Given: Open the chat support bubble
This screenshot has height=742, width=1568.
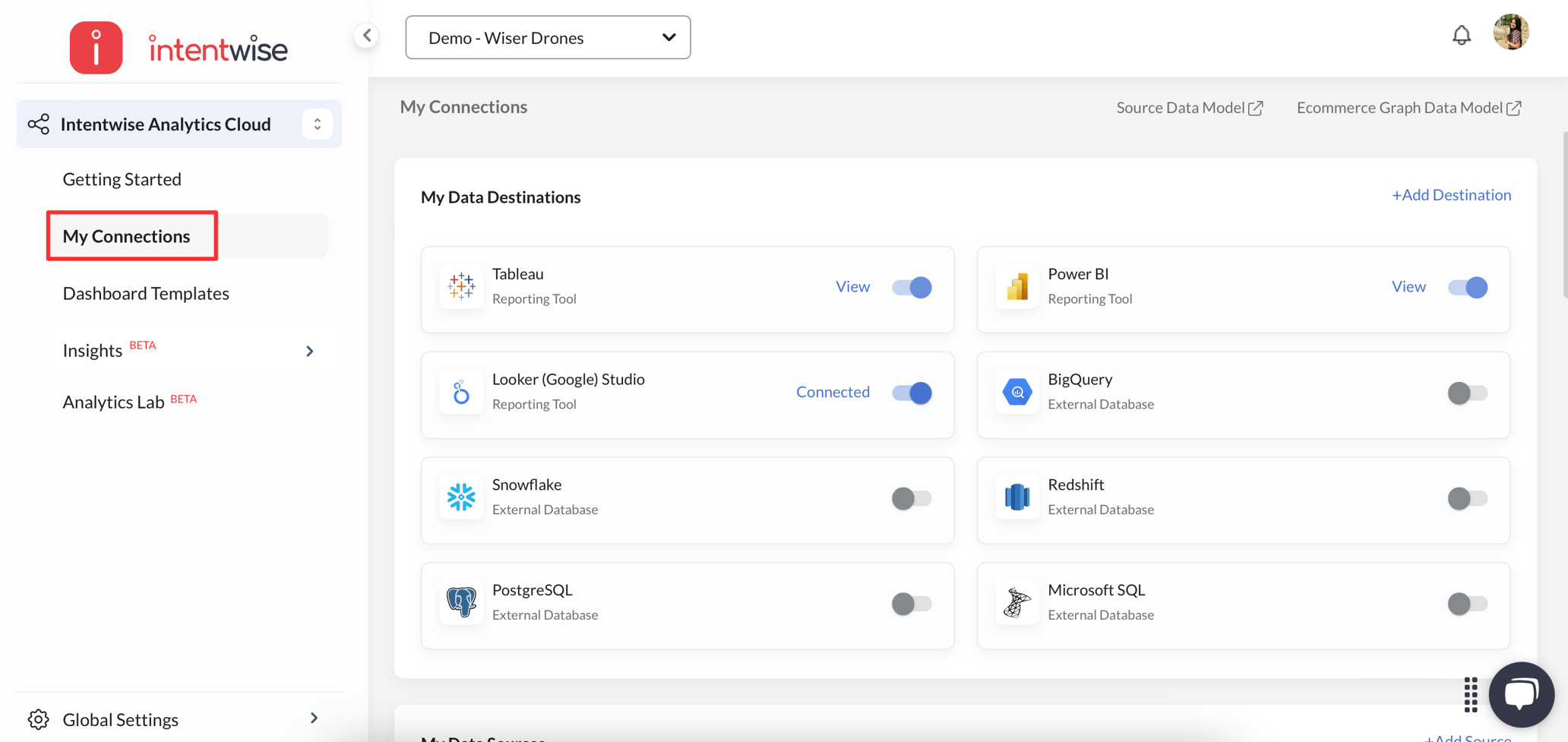Looking at the screenshot, I should coord(1521,693).
